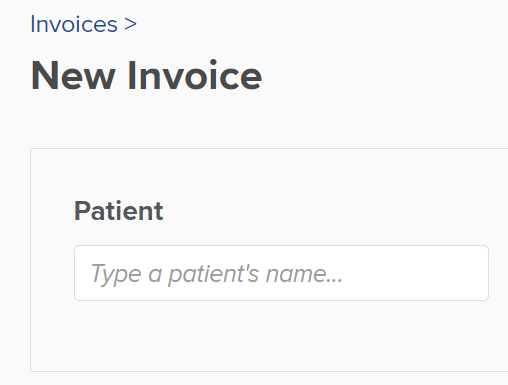Viewport: 508px width, 385px height.
Task: Click the greater-than symbol in breadcrumb
Action: [x=130, y=24]
